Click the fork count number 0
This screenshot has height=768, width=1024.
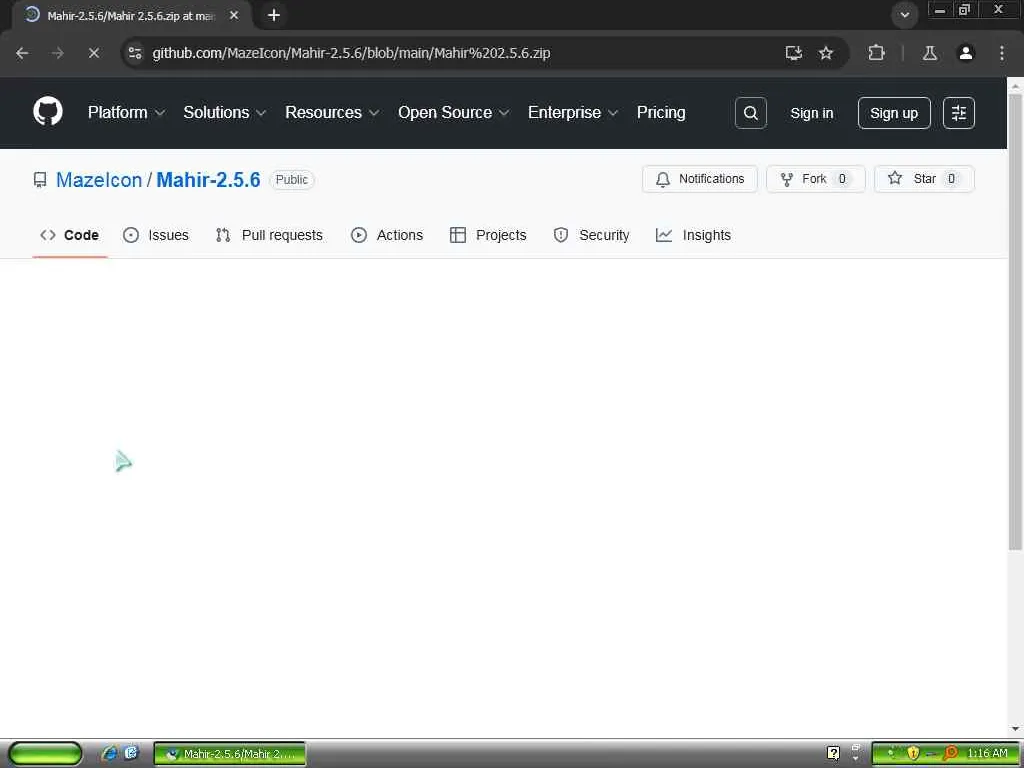click(842, 179)
